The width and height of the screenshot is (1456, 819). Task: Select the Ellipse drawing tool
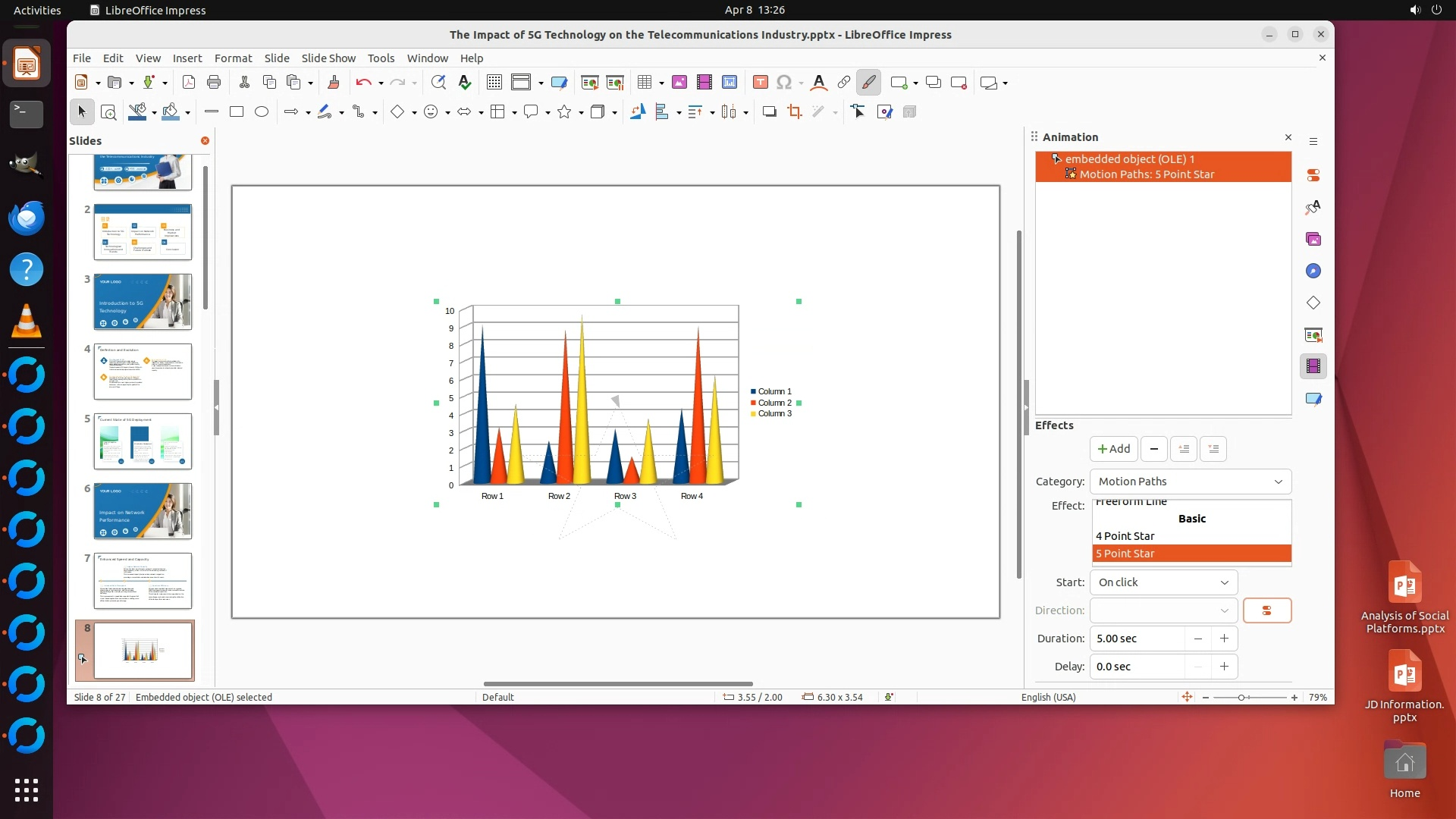[262, 112]
